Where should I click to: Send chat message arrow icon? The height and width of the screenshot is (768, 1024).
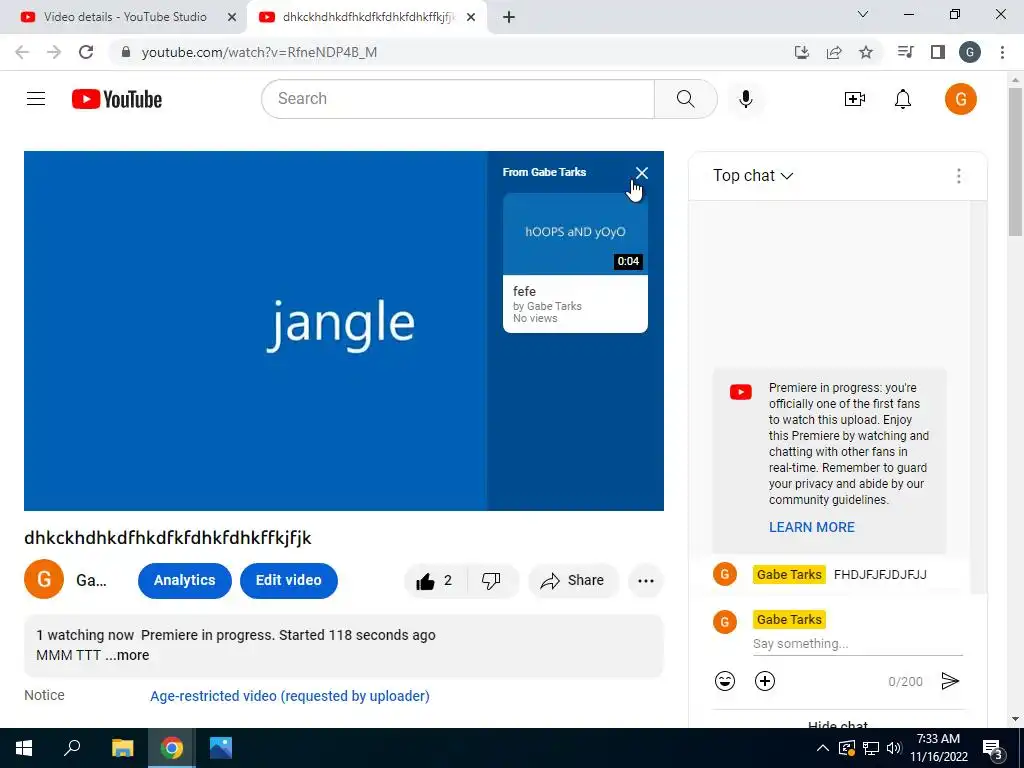point(950,681)
